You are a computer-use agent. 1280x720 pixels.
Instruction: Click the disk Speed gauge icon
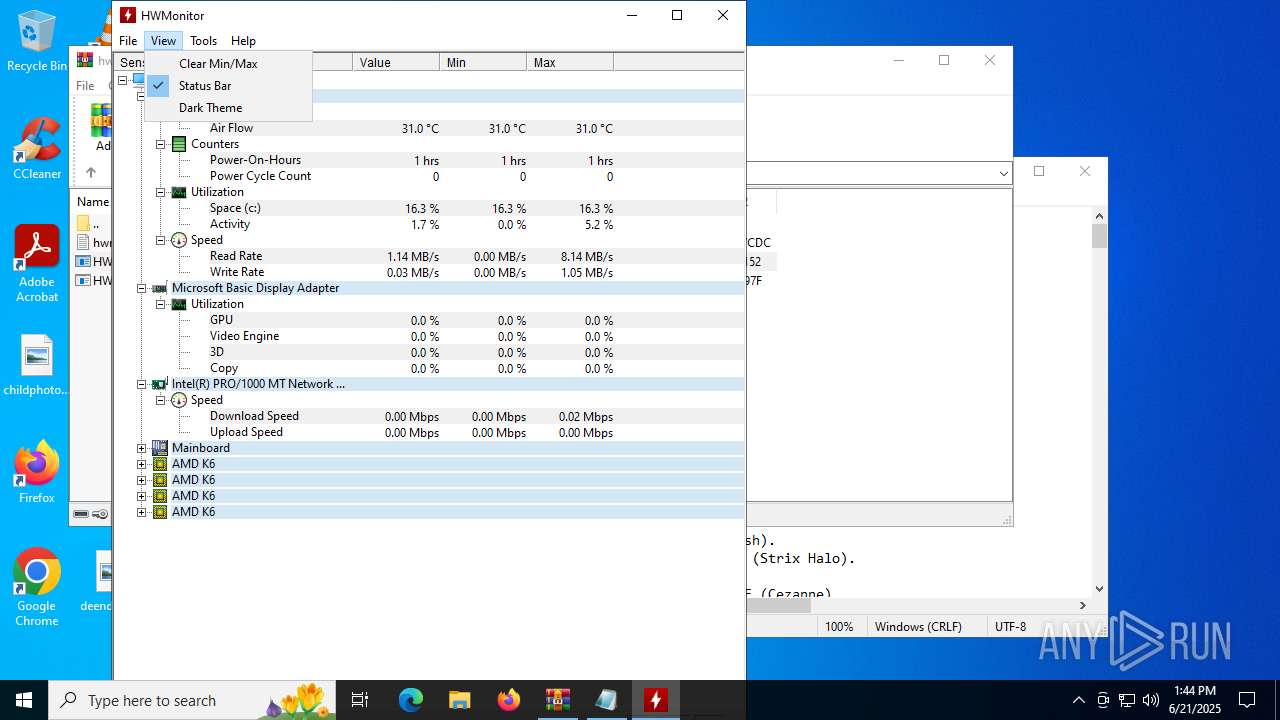point(179,240)
